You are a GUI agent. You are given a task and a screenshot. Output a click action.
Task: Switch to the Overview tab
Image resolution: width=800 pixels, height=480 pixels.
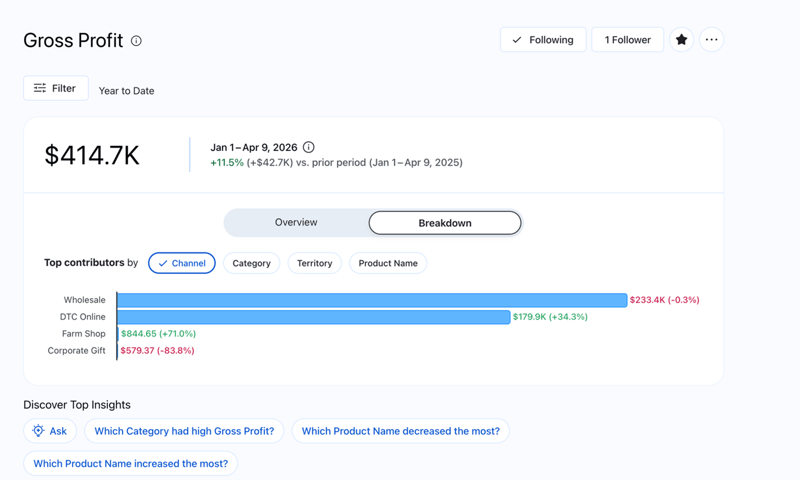pos(296,222)
